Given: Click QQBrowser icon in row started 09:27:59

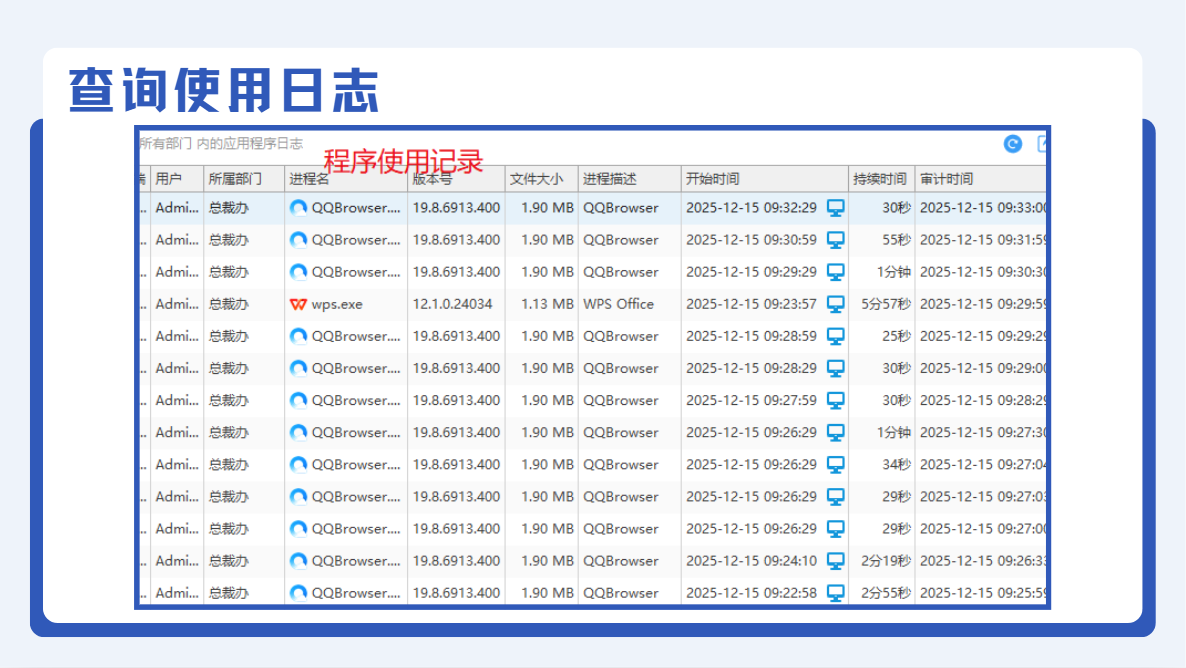Looking at the screenshot, I should pos(298,400).
